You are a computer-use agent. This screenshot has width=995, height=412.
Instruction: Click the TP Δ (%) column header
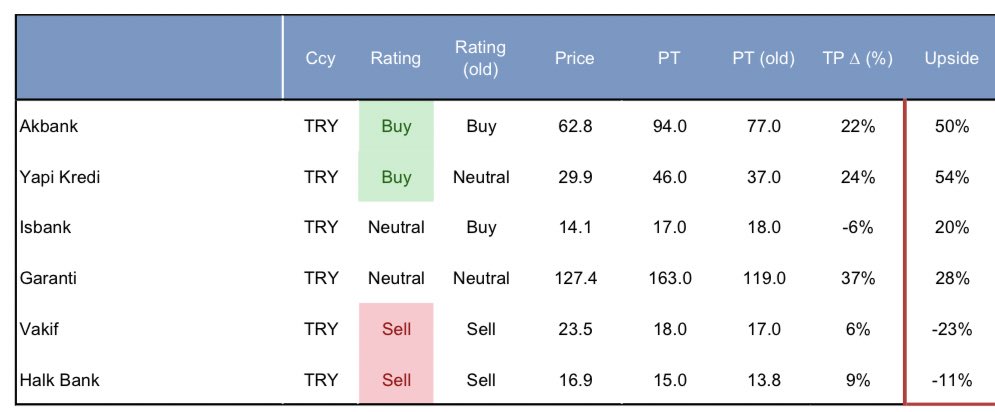(x=857, y=59)
